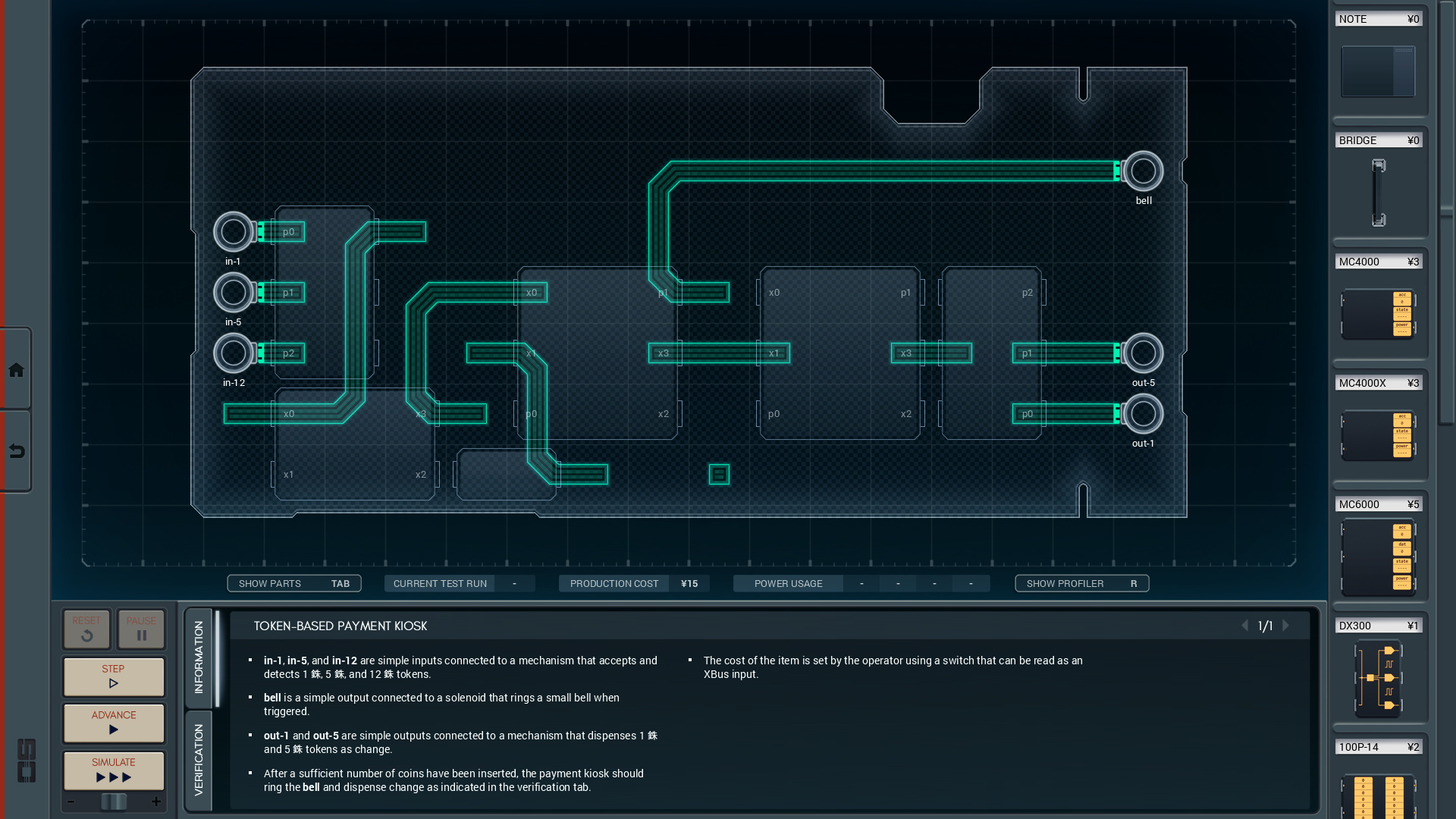Toggle Show Parts button
Viewport: 1456px width, 819px height.
pyautogui.click(x=294, y=583)
